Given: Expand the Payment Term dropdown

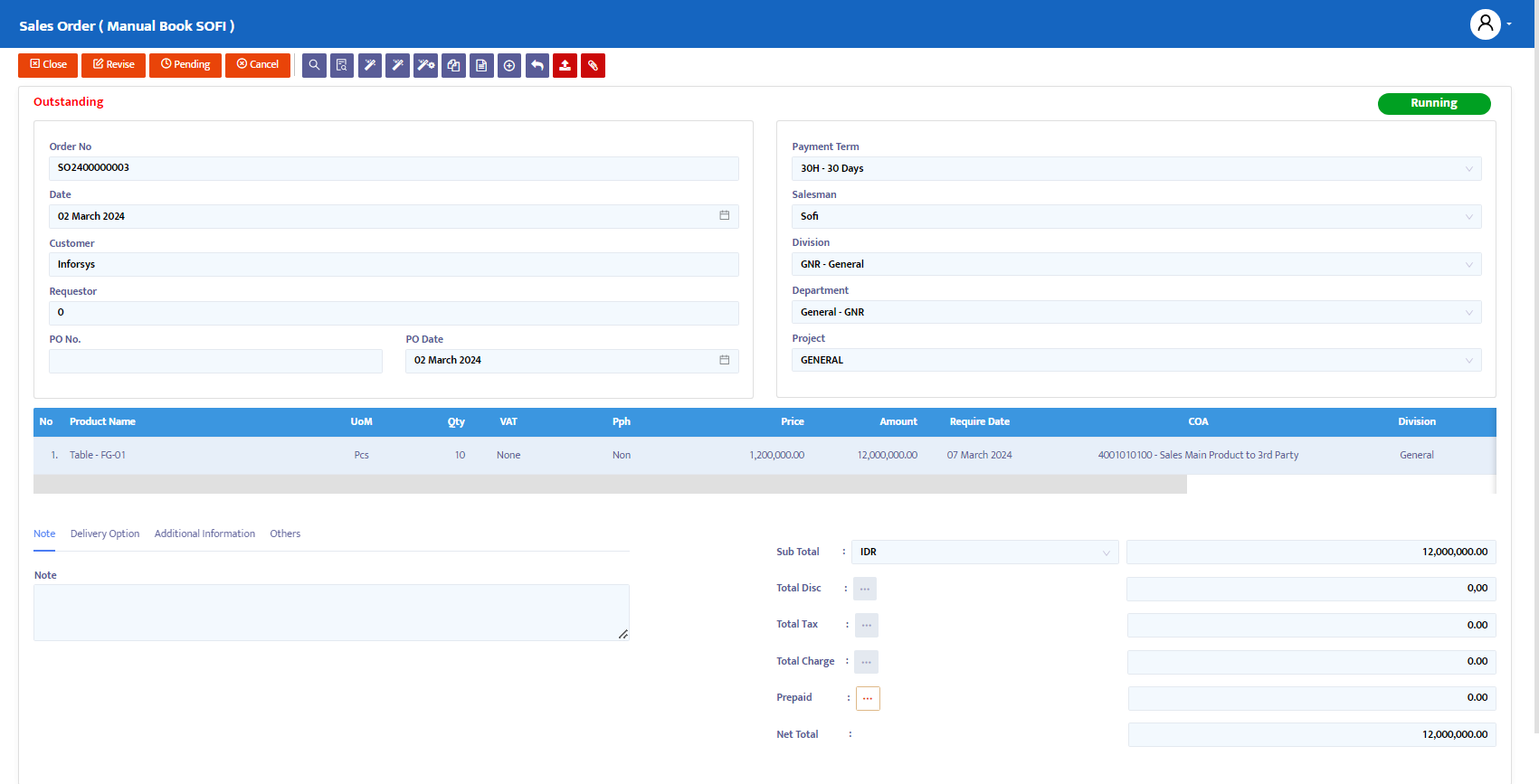Looking at the screenshot, I should click(1136, 168).
